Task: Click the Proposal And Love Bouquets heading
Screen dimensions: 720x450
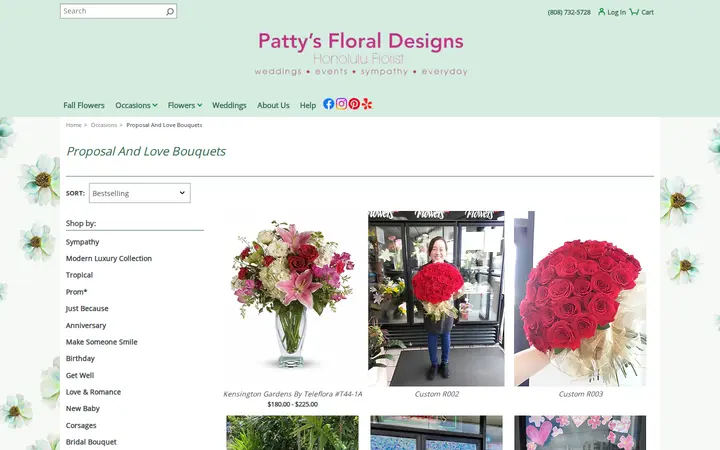Action: (x=146, y=152)
